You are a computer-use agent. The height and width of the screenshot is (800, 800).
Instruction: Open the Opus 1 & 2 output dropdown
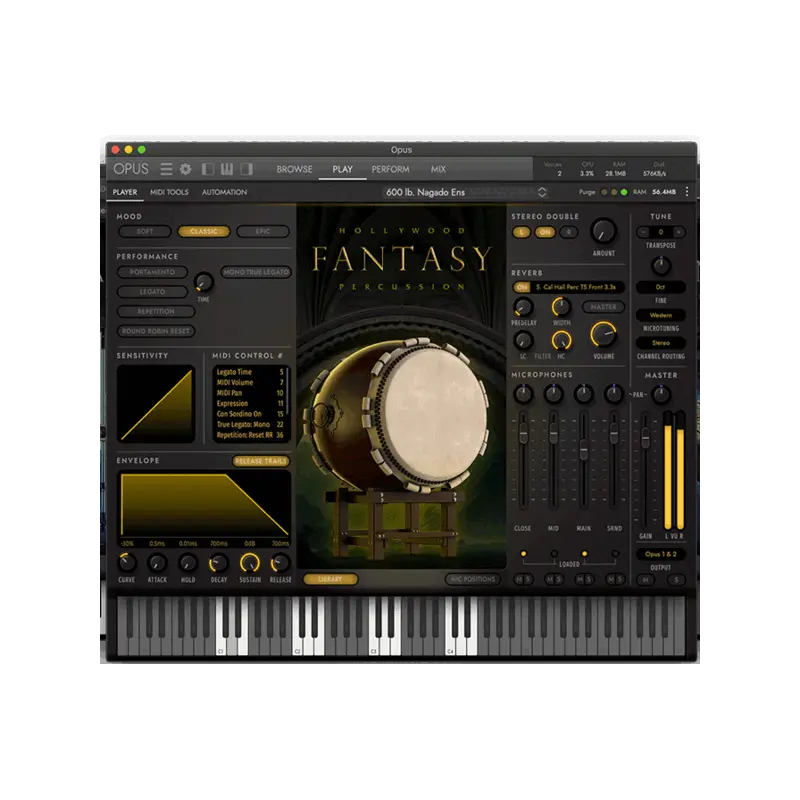point(660,554)
